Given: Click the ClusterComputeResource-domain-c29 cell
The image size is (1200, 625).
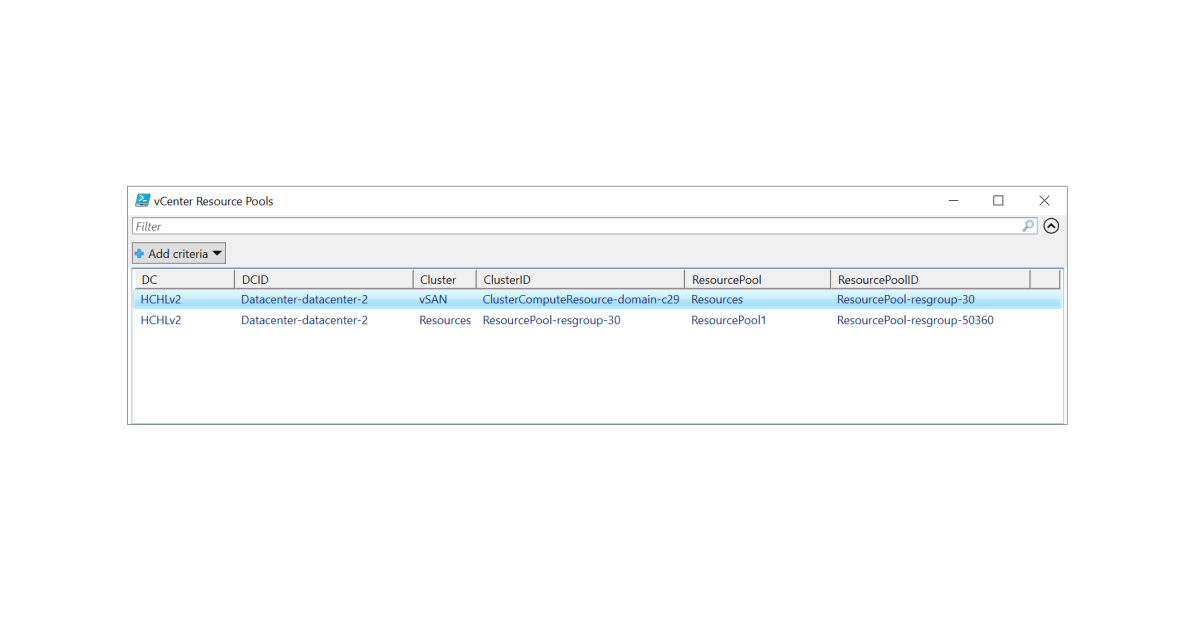Looking at the screenshot, I should coord(580,299).
